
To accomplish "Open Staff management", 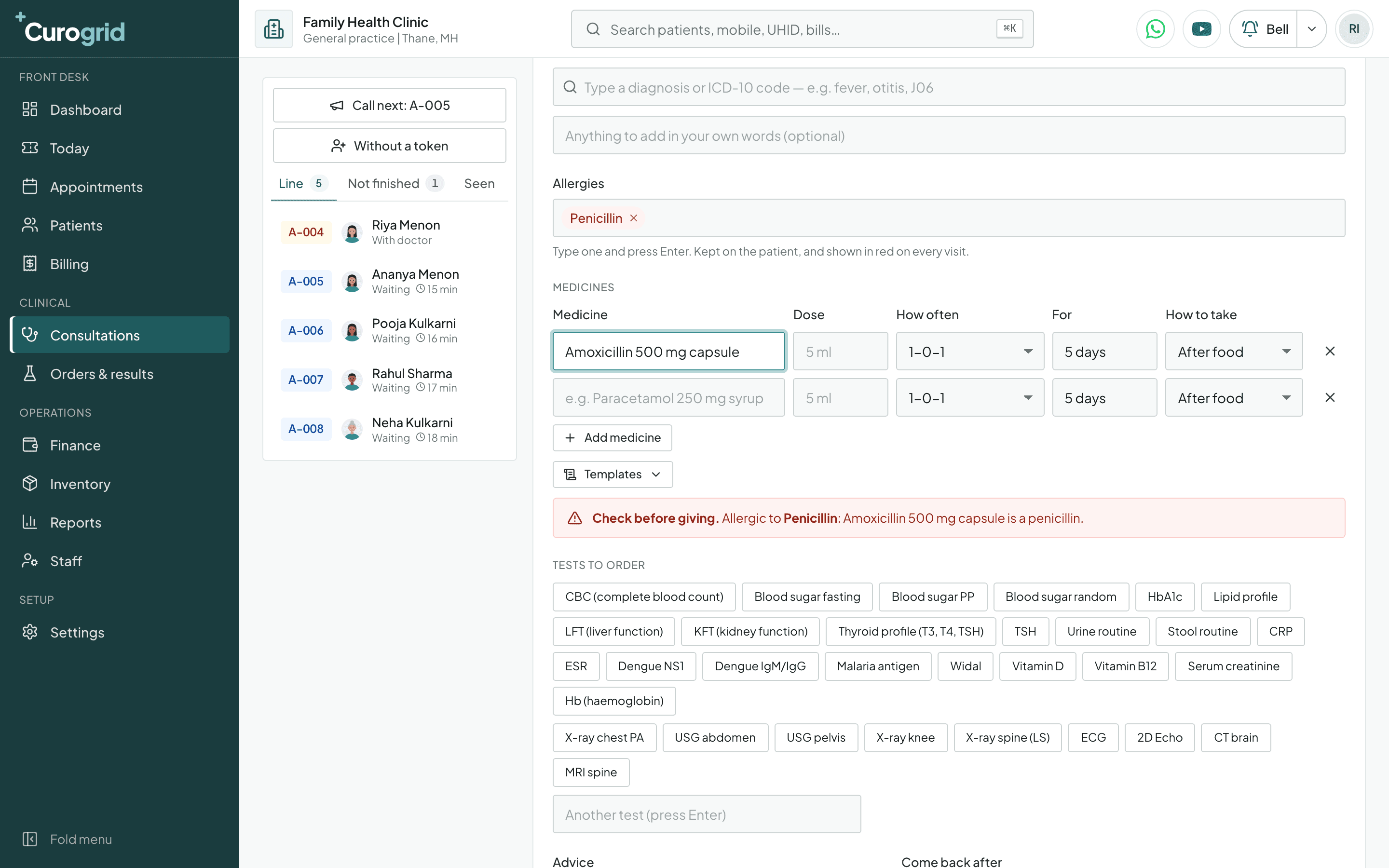I will click(x=120, y=561).
